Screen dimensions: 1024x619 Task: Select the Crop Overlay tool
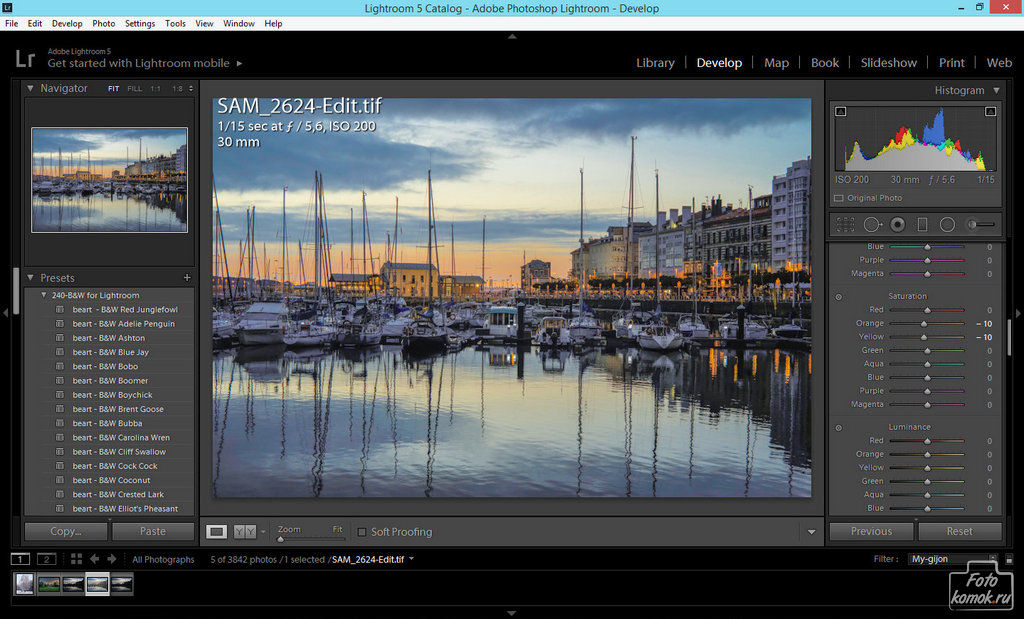[845, 225]
